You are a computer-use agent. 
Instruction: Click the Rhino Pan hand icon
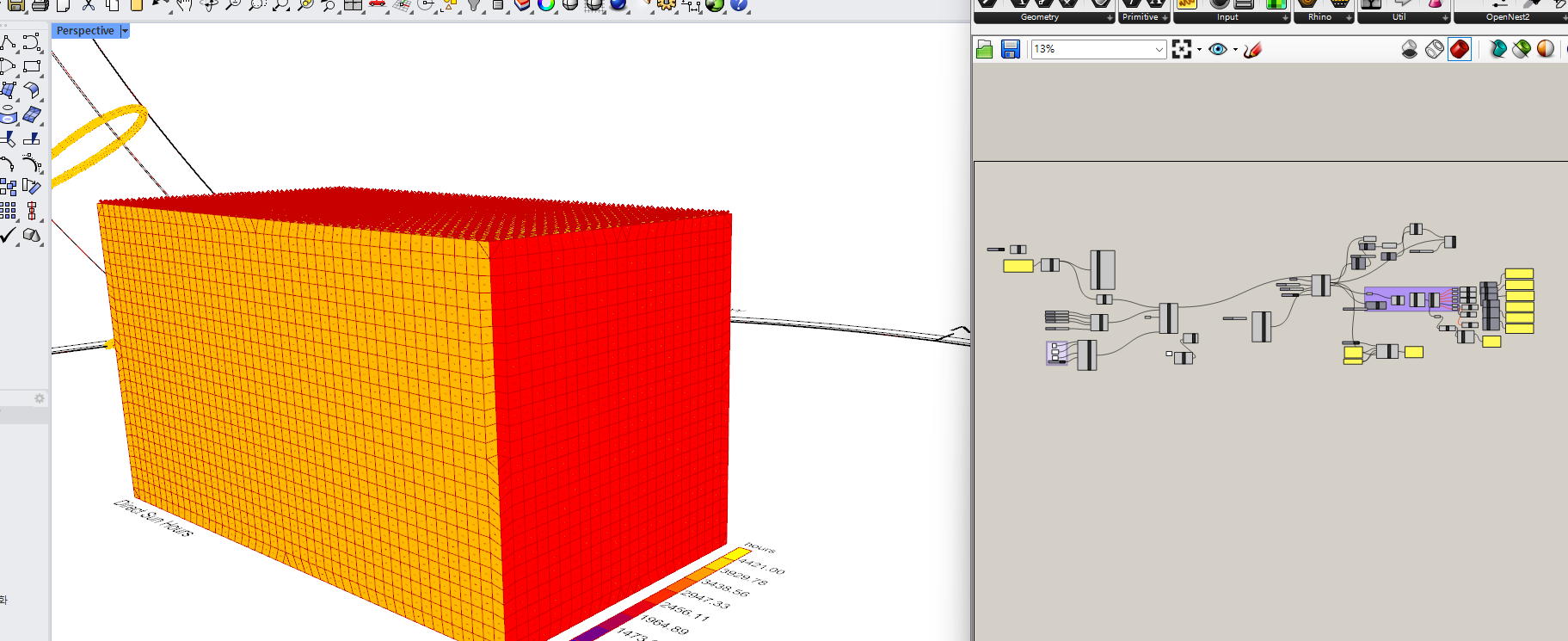pos(184,5)
